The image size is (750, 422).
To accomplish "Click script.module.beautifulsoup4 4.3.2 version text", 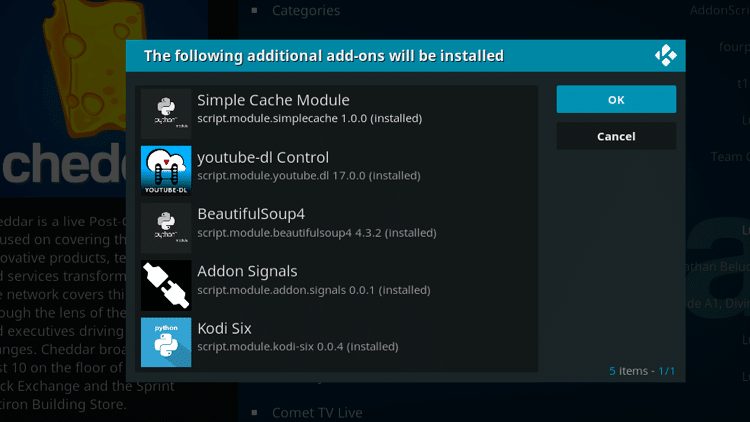I will coord(317,233).
